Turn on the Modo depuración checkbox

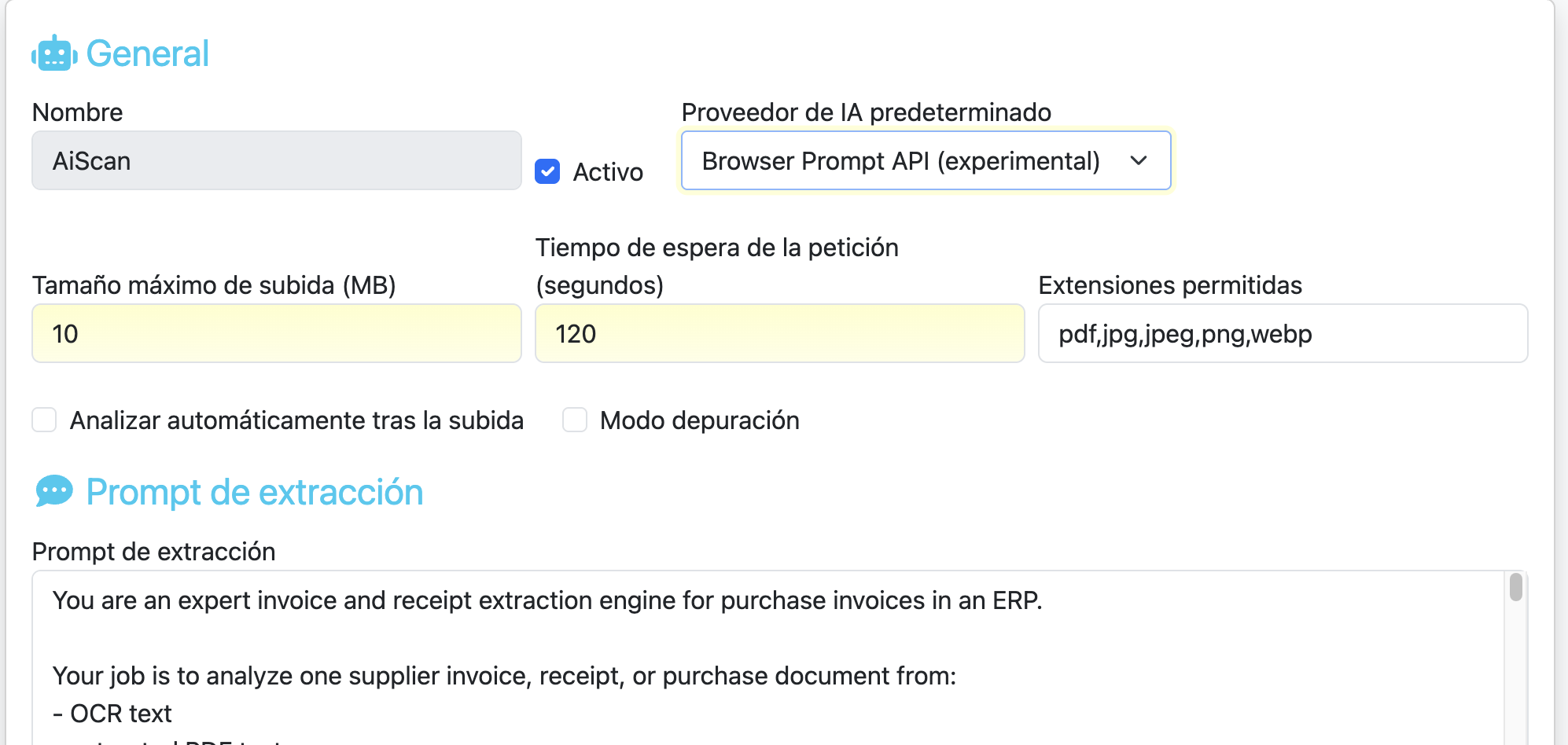[x=575, y=420]
